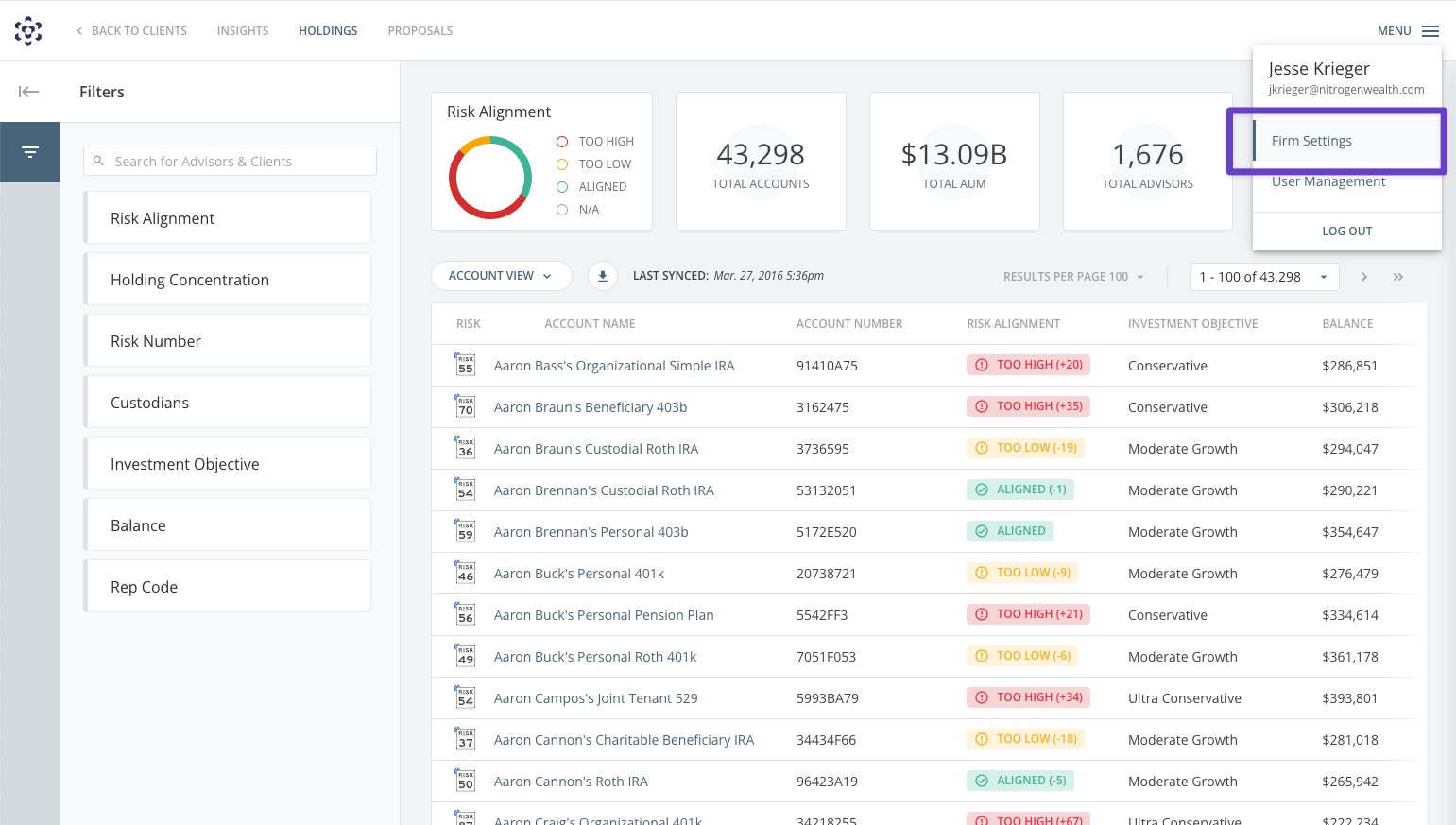Click the download export icon near Account View
The width and height of the screenshot is (1456, 825).
pos(602,275)
